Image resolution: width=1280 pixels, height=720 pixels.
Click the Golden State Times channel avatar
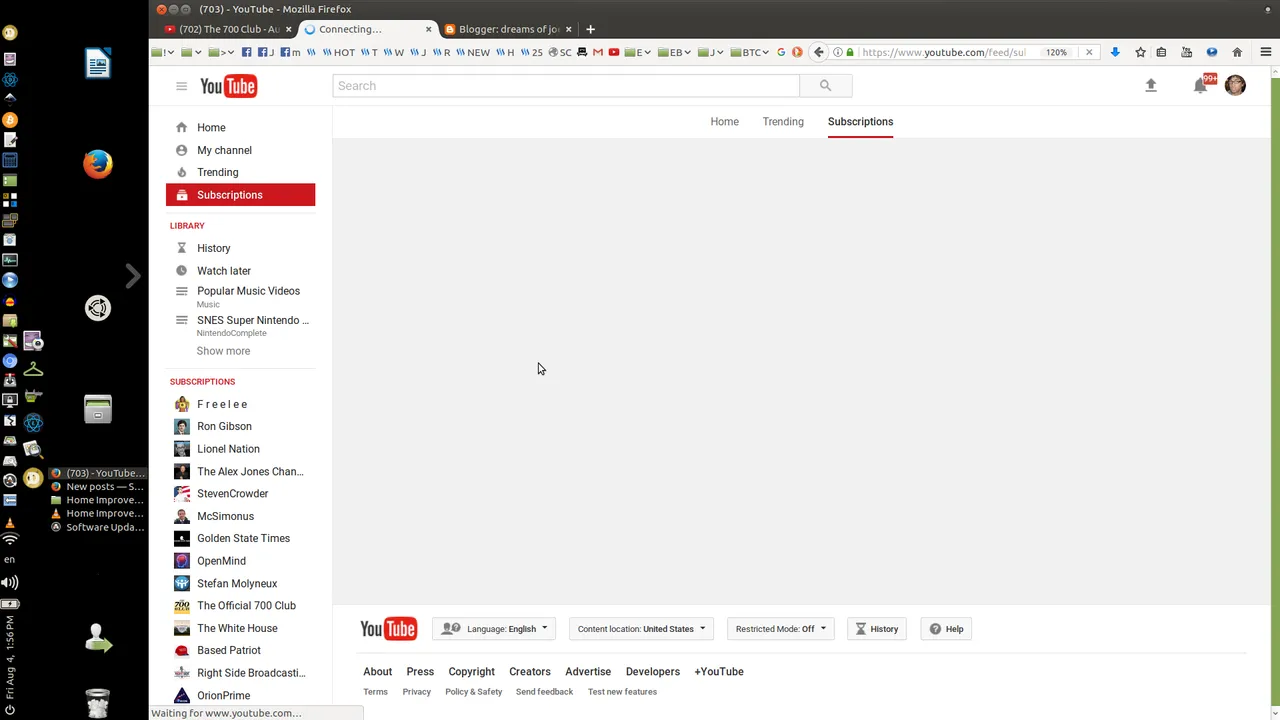click(182, 538)
